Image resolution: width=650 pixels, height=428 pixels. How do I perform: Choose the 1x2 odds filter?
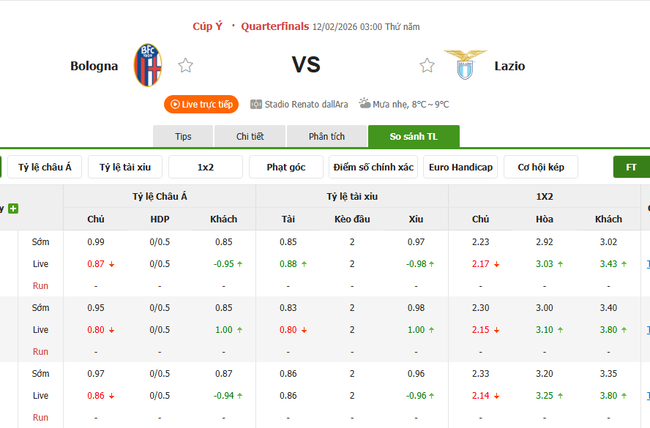click(206, 167)
